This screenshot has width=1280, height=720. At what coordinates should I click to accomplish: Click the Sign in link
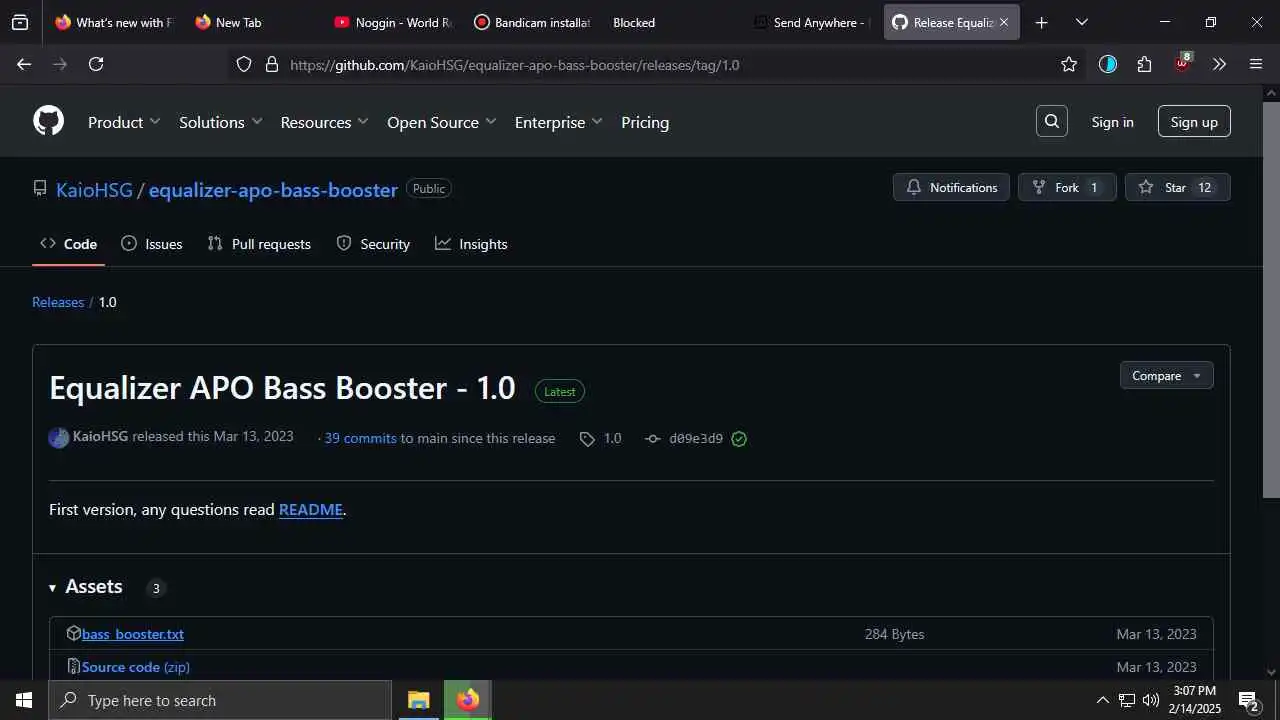(1112, 122)
